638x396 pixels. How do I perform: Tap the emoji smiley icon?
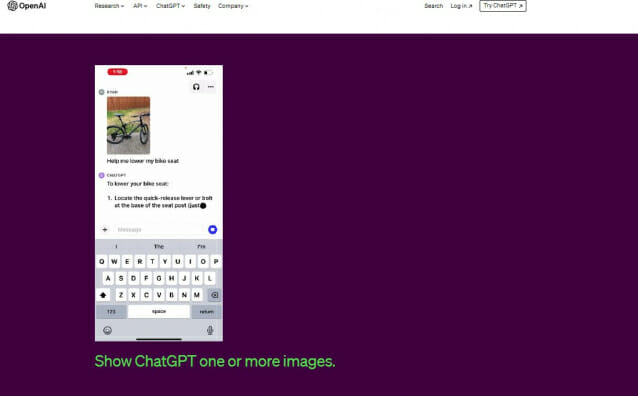point(107,330)
